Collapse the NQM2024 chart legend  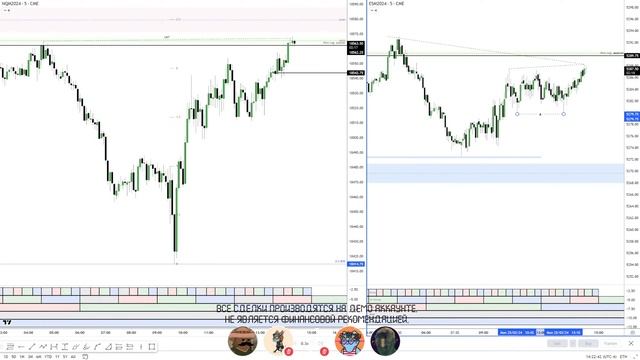point(5,10)
